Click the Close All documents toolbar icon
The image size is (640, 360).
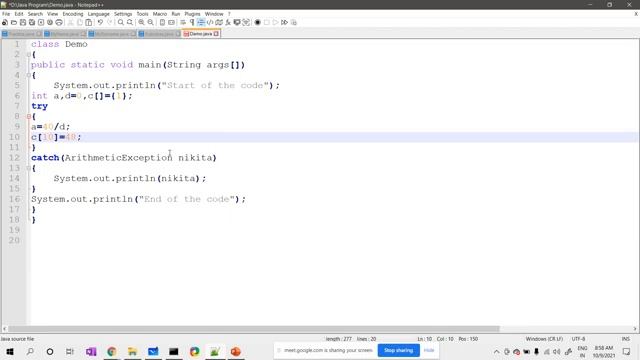point(50,22)
